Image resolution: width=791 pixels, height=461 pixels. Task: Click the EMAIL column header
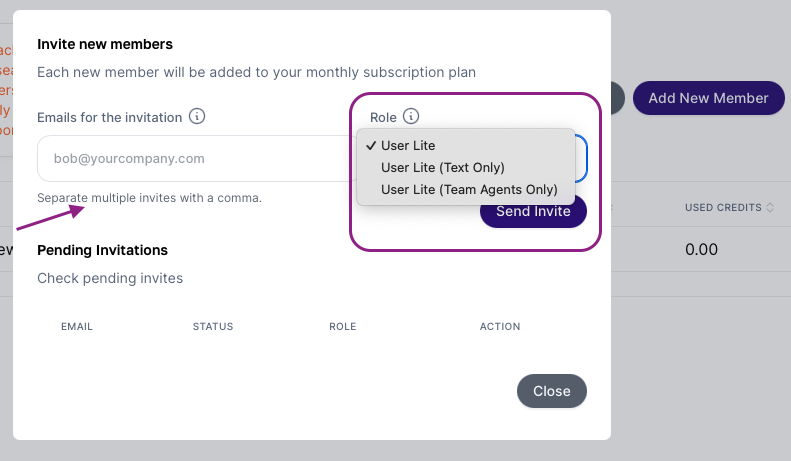click(77, 326)
